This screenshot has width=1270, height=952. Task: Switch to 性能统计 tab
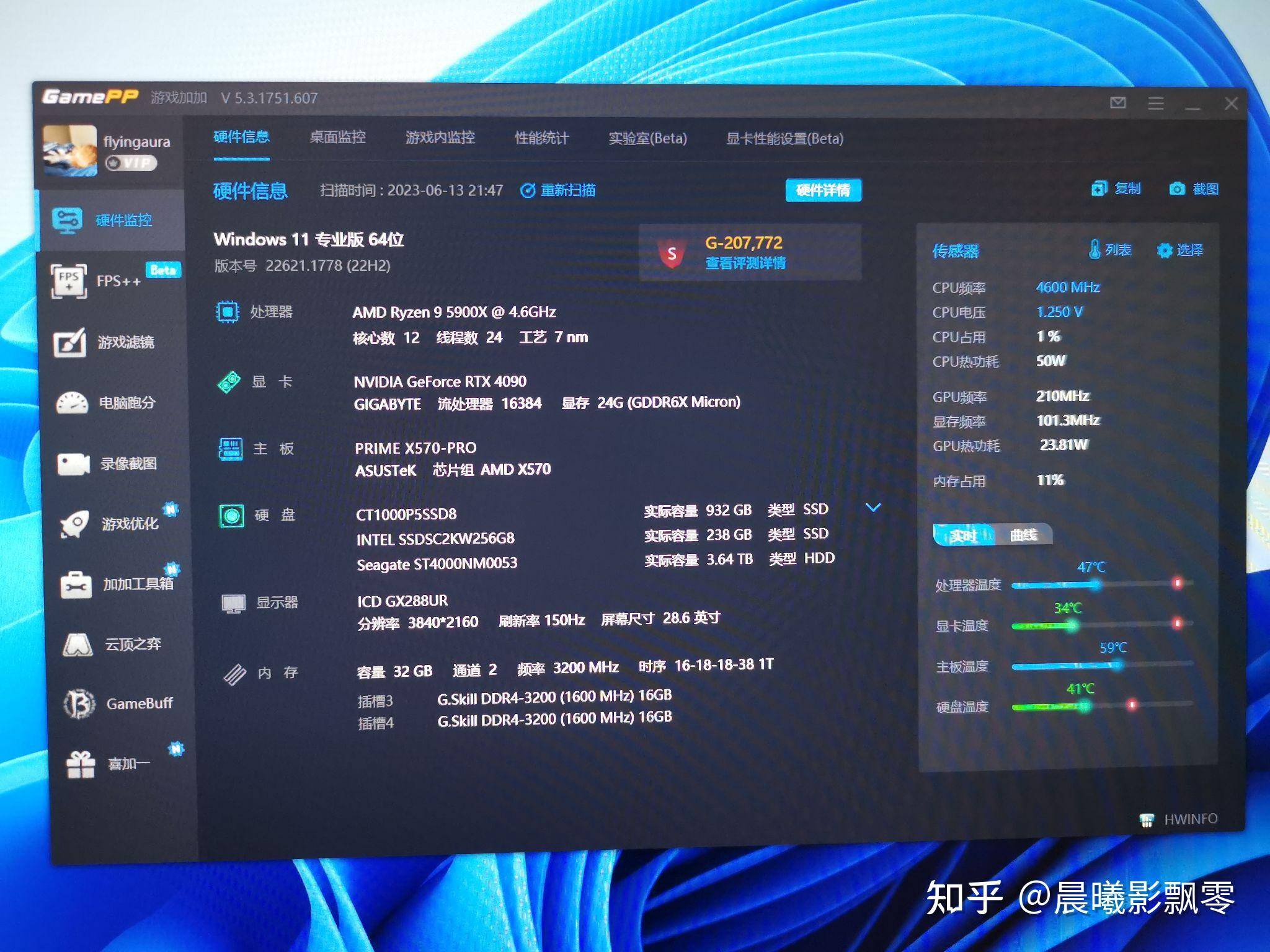click(x=542, y=138)
